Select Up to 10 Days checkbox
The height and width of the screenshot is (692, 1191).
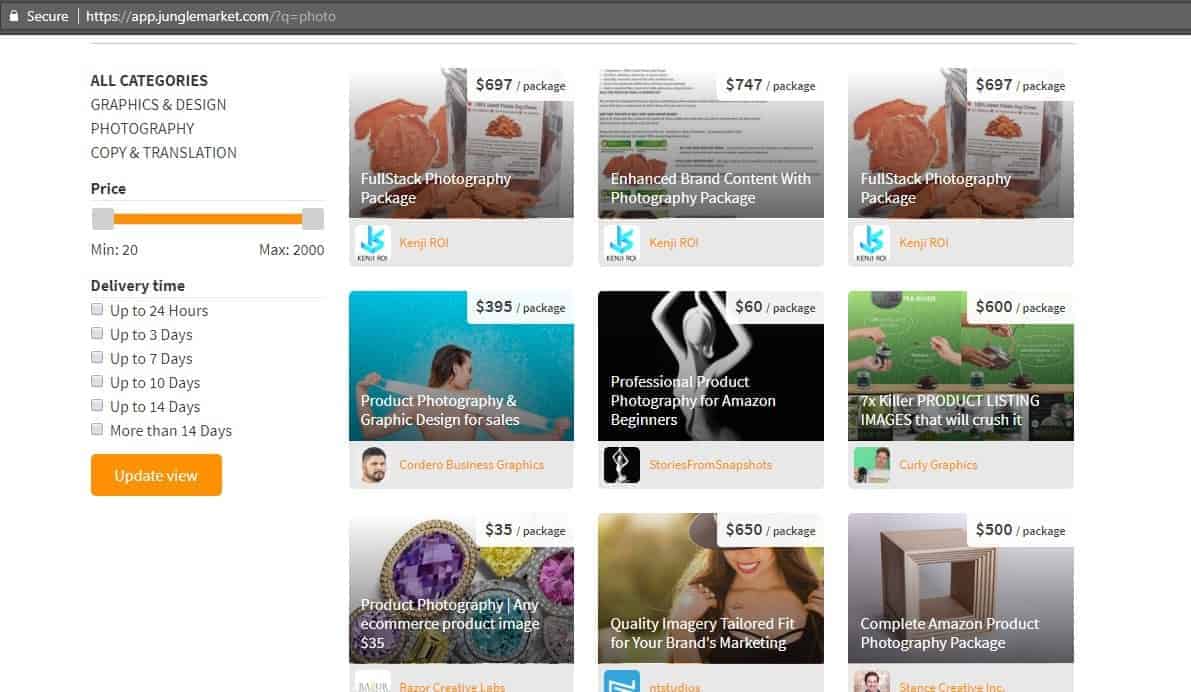tap(97, 381)
